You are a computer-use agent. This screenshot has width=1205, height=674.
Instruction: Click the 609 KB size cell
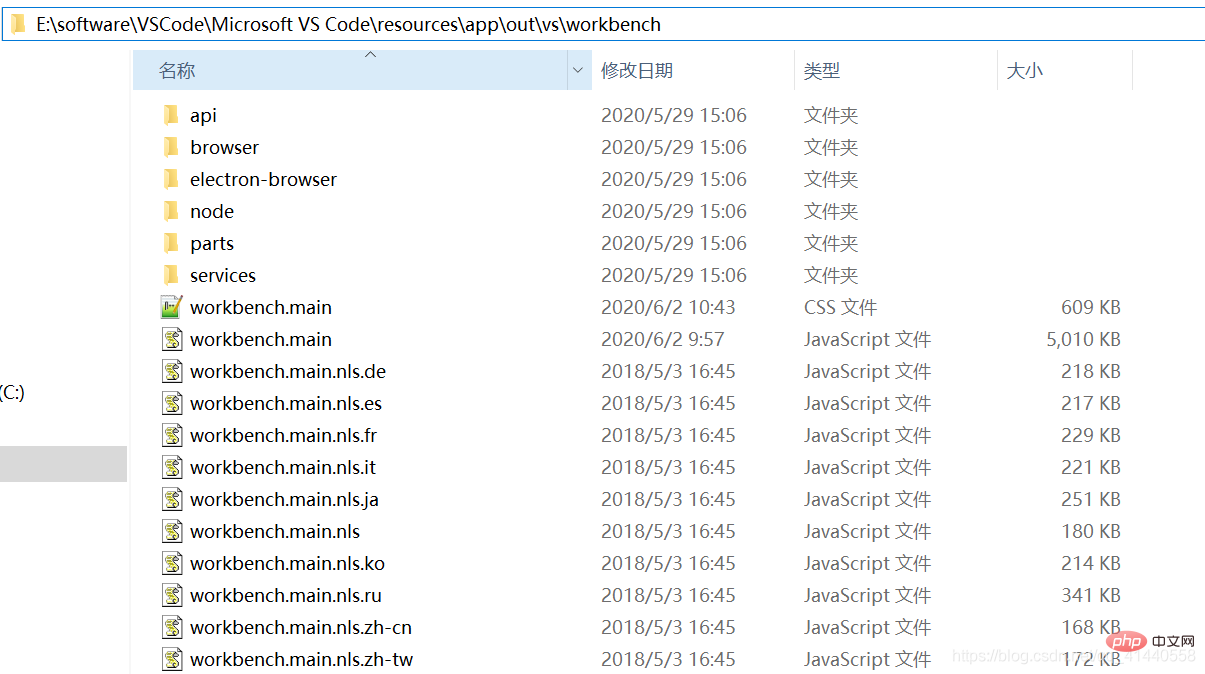(1091, 307)
